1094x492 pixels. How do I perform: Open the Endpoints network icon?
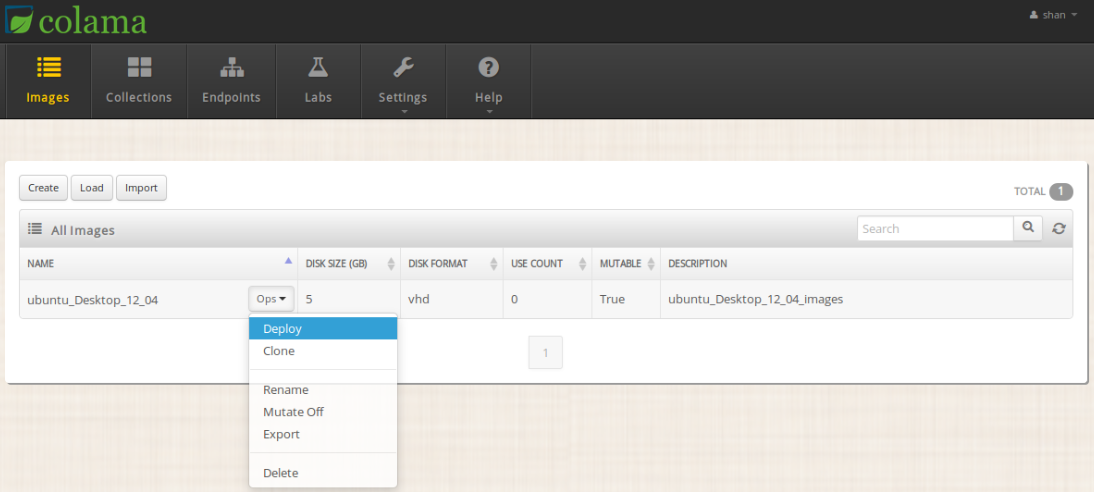pos(232,67)
